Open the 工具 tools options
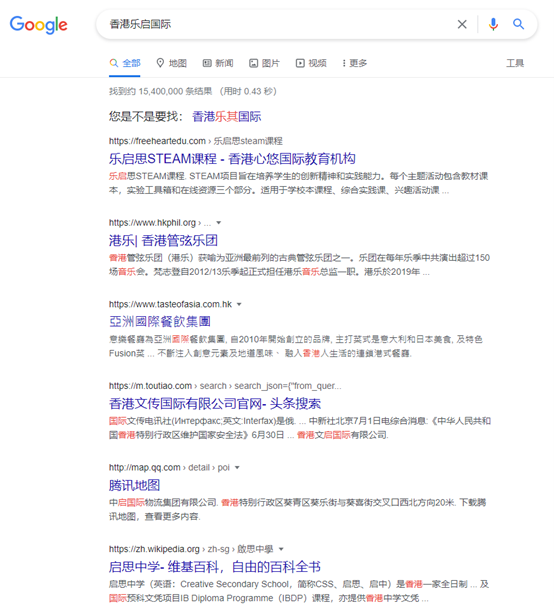 515,63
